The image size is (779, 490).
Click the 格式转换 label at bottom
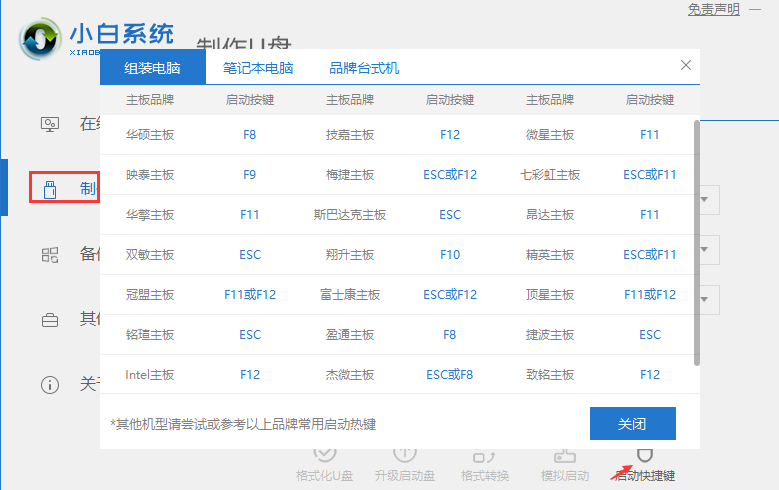pos(485,475)
